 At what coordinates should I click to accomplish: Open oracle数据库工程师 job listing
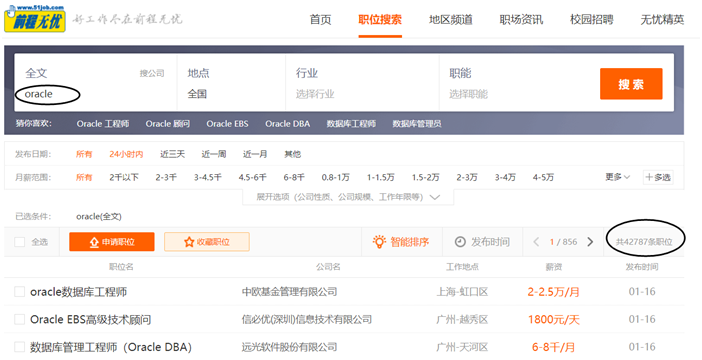coord(78,292)
